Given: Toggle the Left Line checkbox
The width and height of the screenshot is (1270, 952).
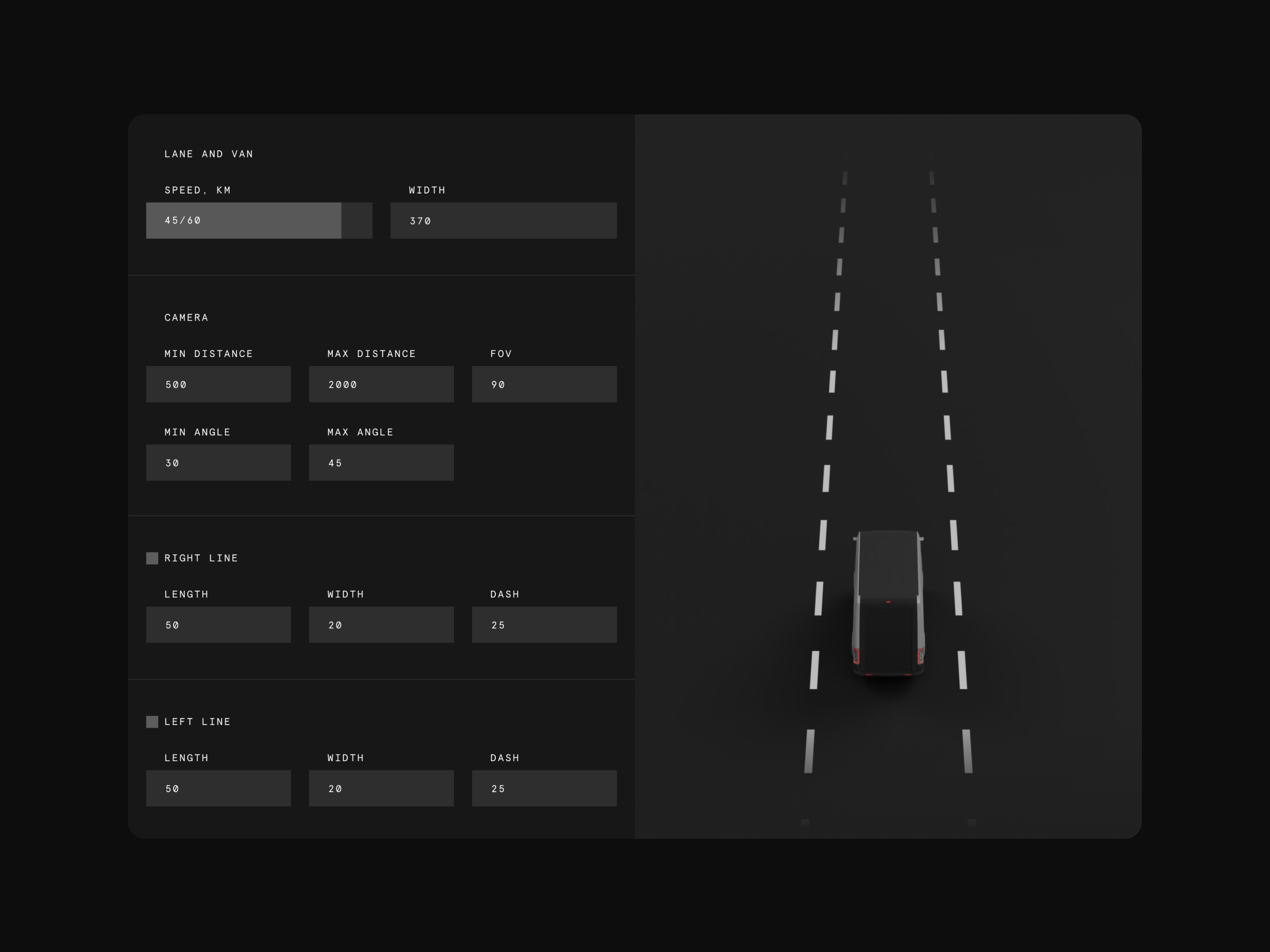Looking at the screenshot, I should click(x=152, y=721).
